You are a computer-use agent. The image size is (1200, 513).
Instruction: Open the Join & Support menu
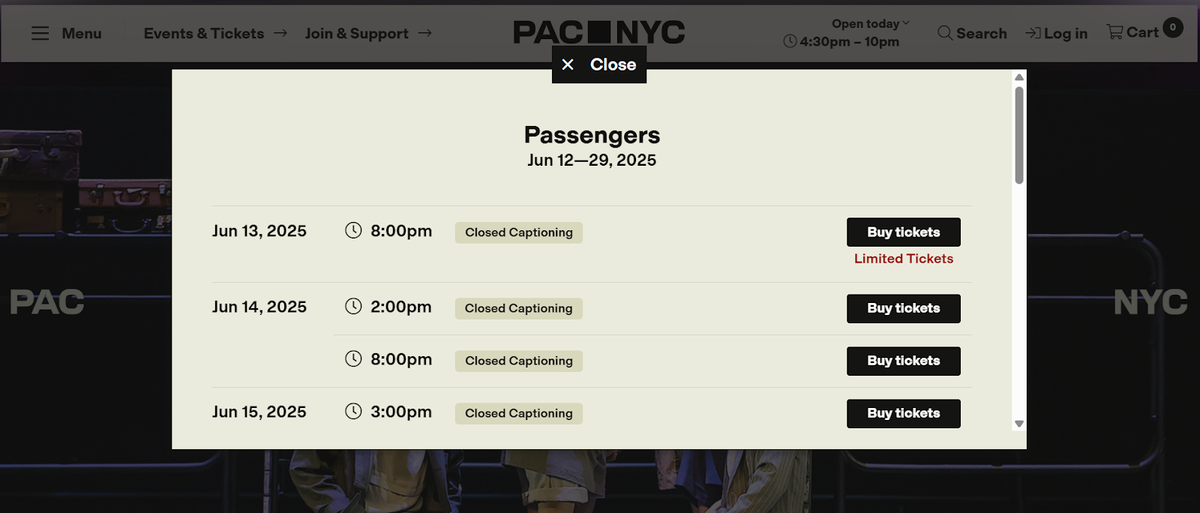[368, 33]
